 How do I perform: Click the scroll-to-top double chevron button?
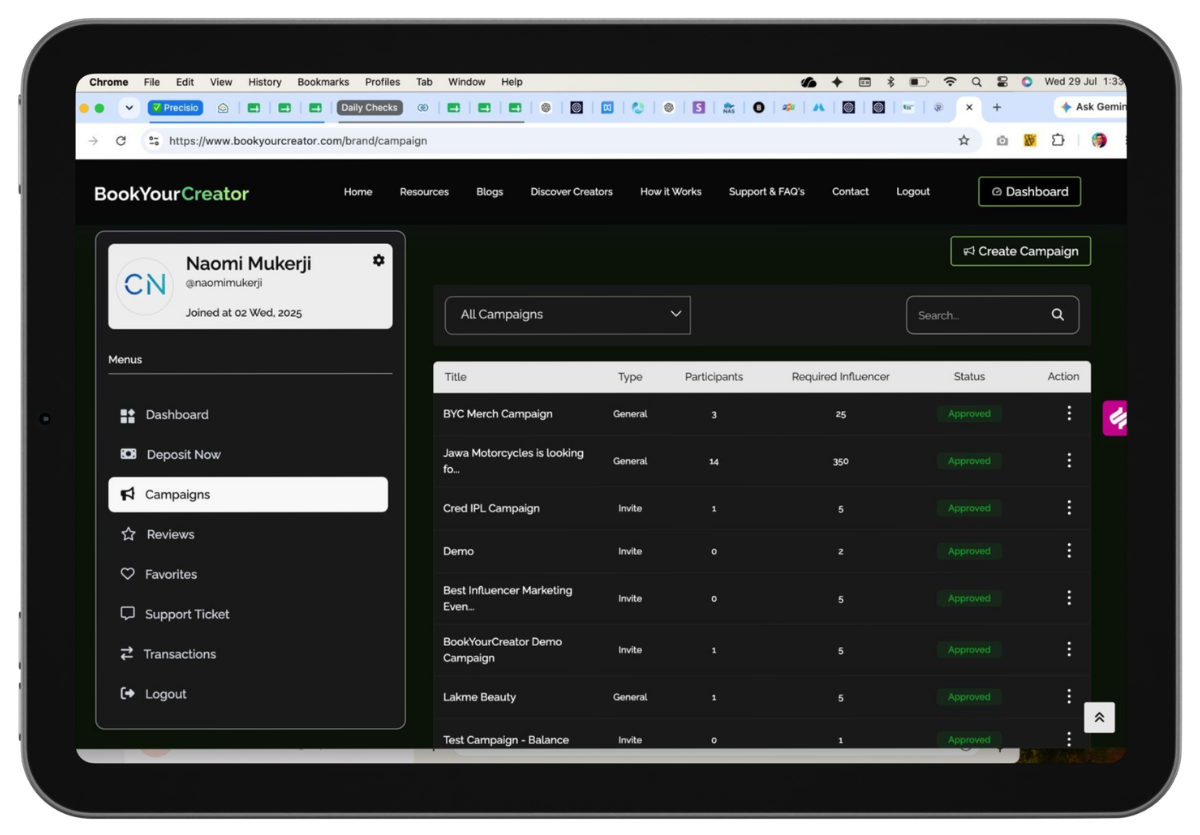click(1099, 717)
